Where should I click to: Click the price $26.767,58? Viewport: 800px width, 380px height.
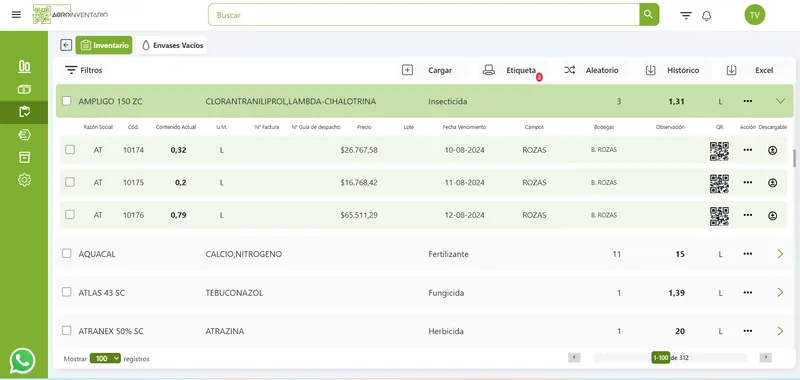[359, 150]
